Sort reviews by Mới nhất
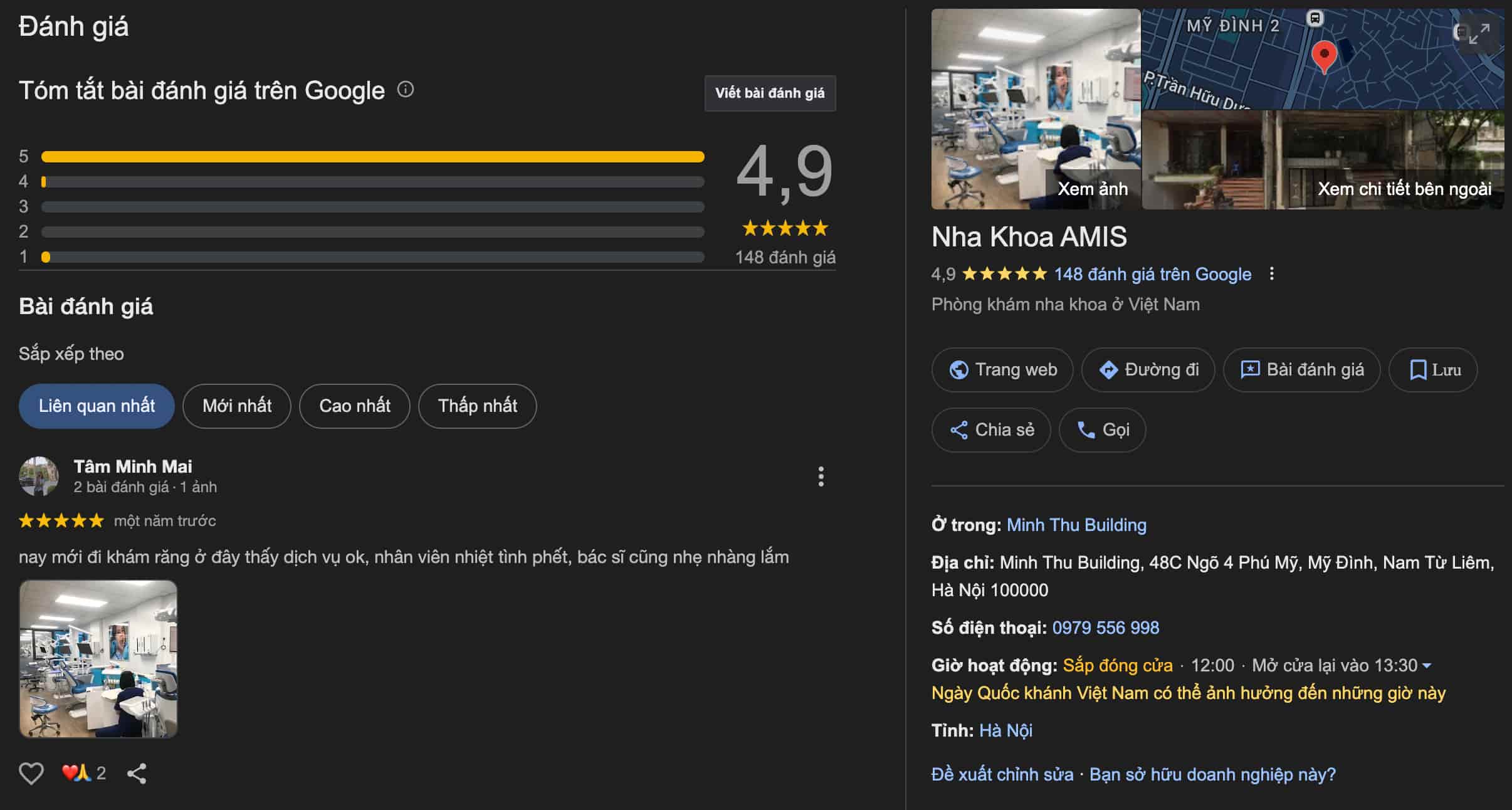The height and width of the screenshot is (810, 1512). tap(237, 406)
